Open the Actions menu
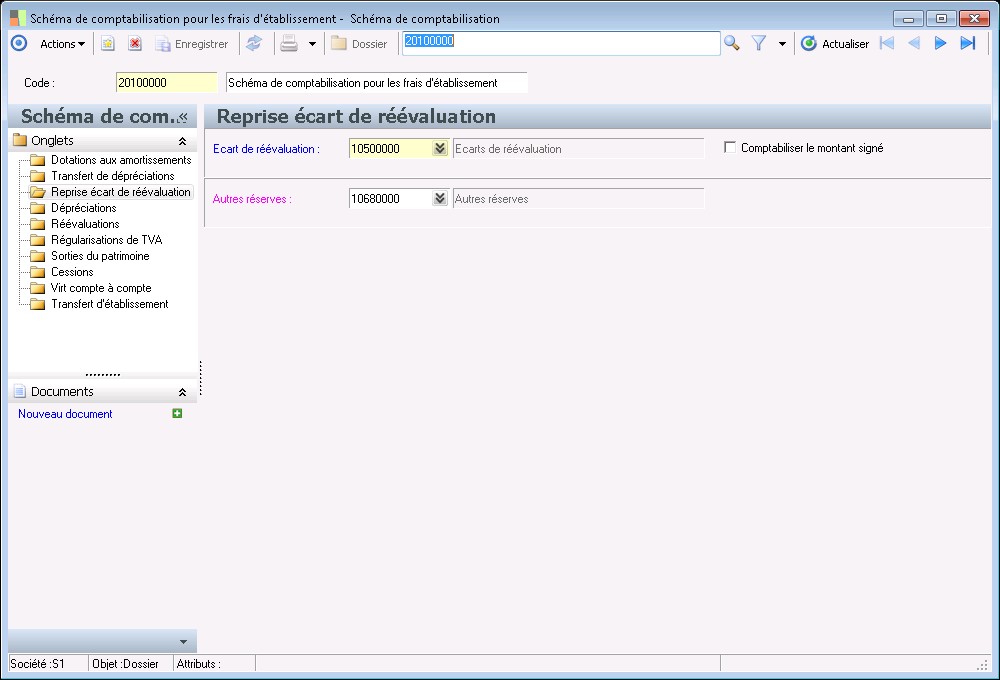 [62, 44]
